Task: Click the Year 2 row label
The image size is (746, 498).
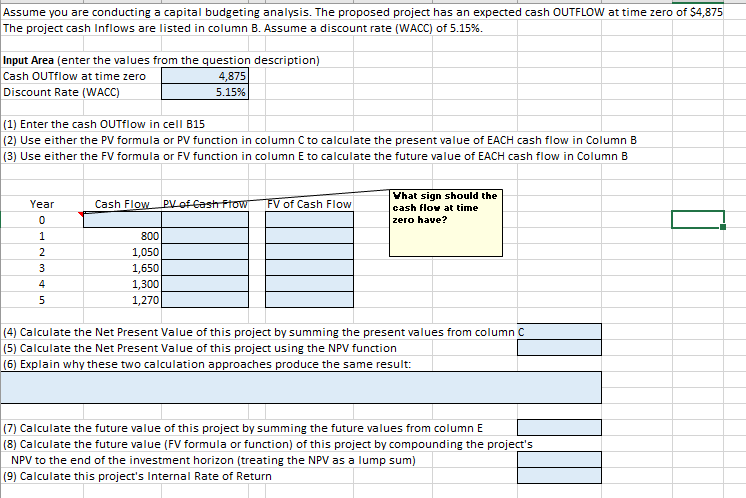Action: 42,252
